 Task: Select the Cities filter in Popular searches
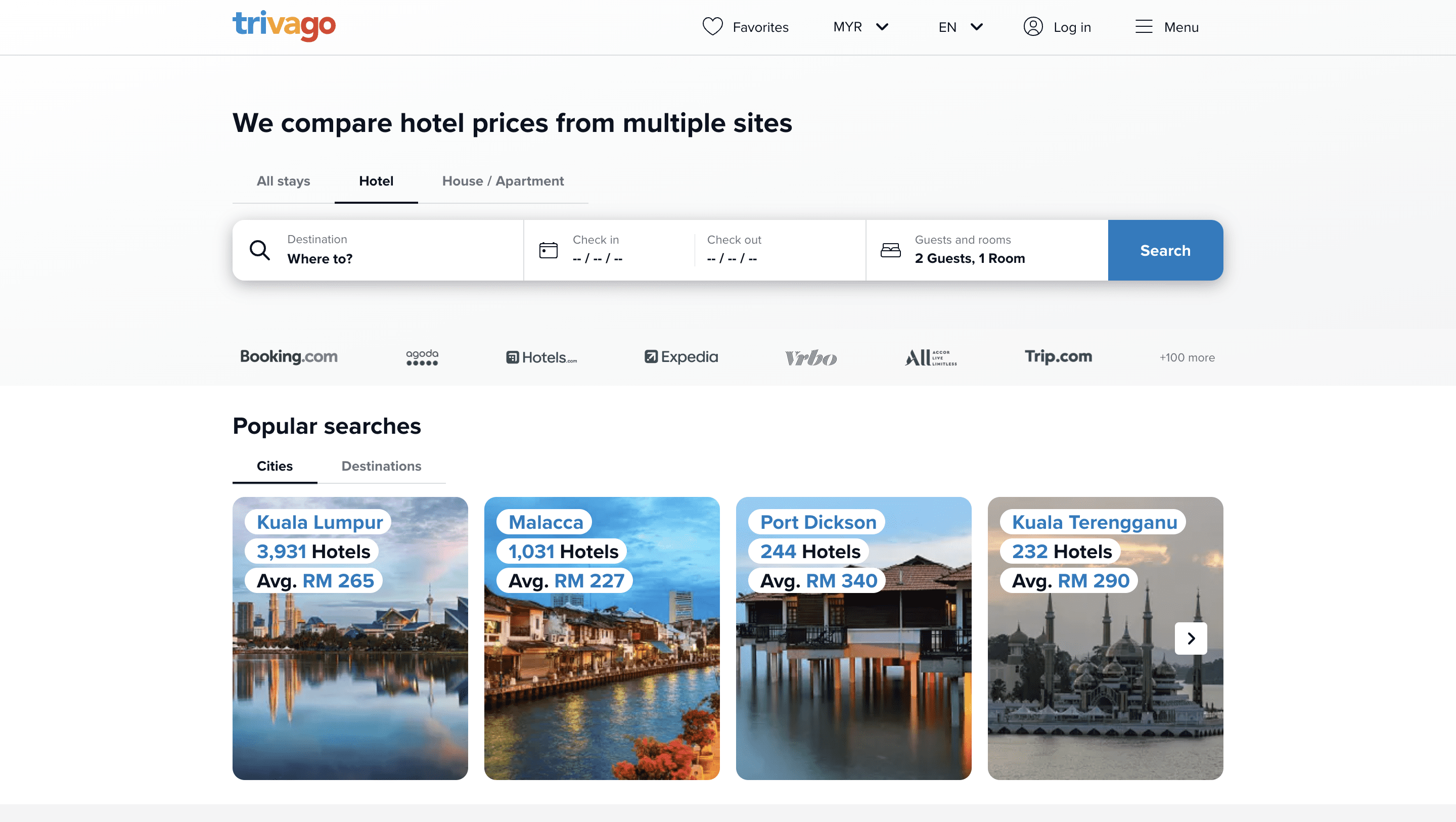pos(274,466)
